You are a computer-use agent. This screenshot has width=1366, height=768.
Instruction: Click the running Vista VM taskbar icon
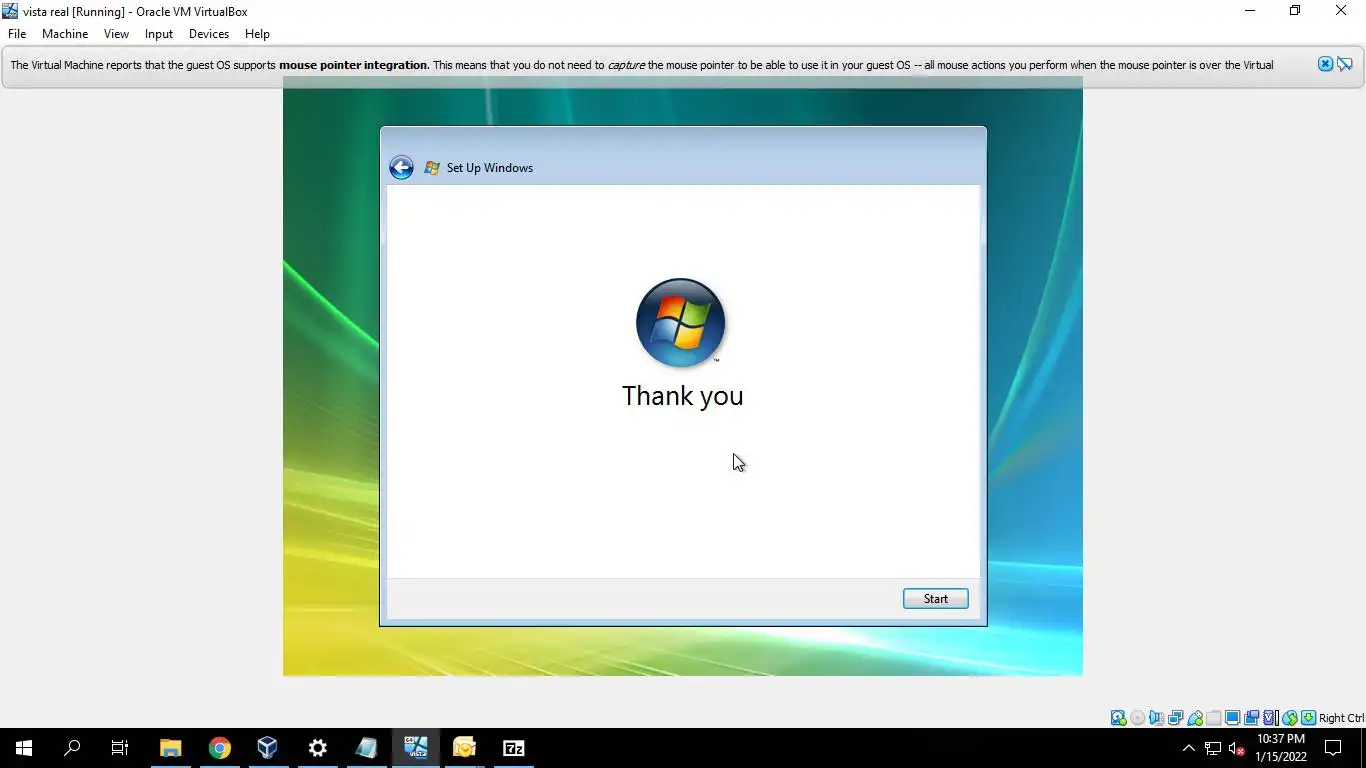pos(415,748)
